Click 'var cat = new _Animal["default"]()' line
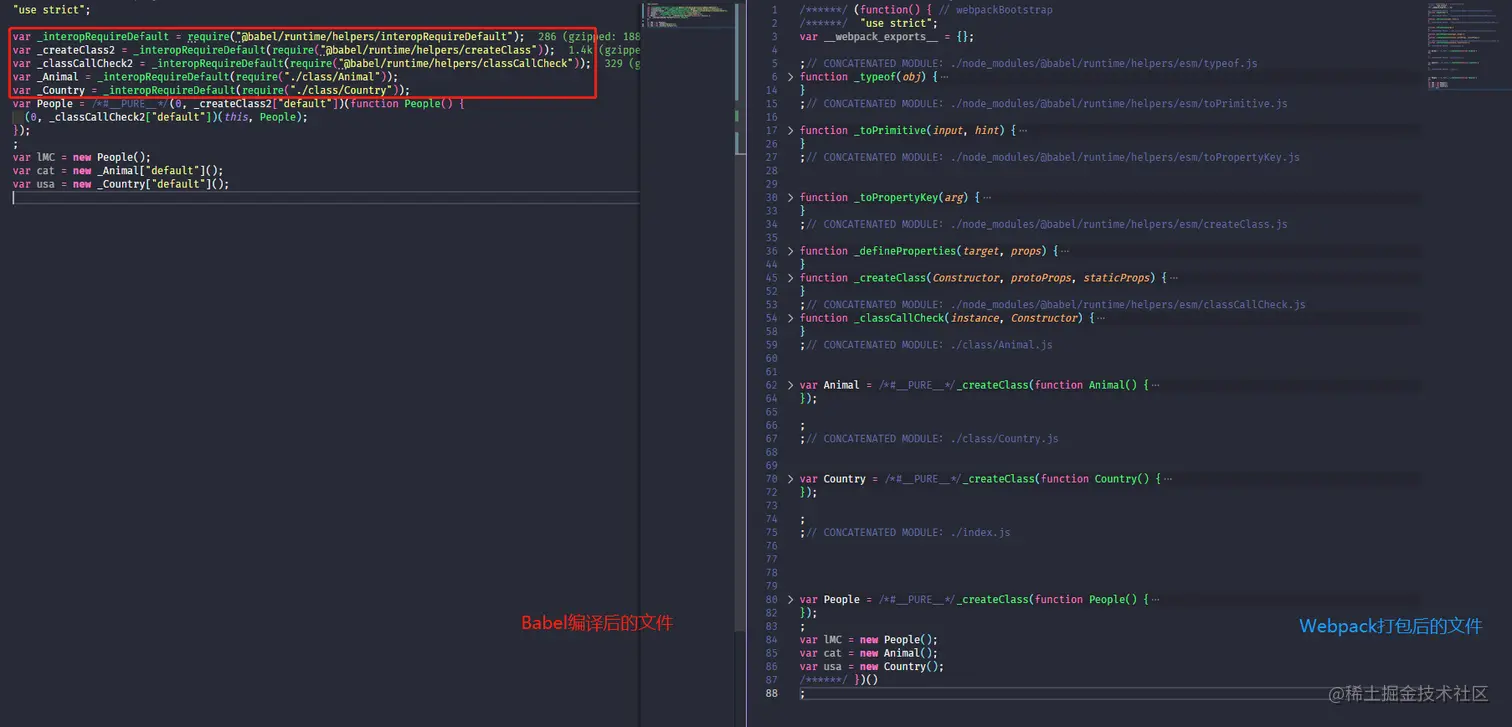Image resolution: width=1512 pixels, height=727 pixels. coord(118,170)
